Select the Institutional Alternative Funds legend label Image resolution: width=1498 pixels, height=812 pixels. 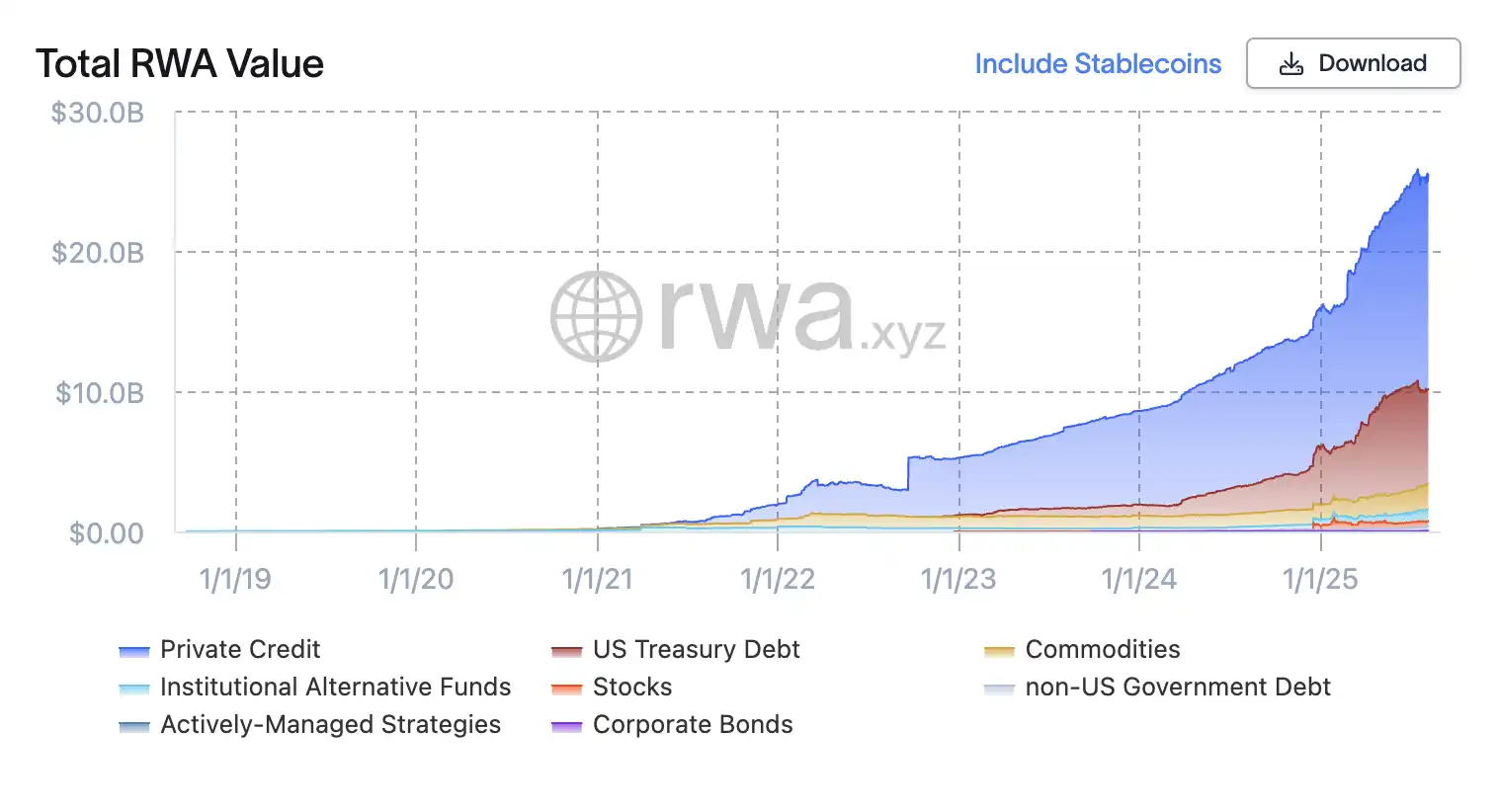click(x=335, y=687)
